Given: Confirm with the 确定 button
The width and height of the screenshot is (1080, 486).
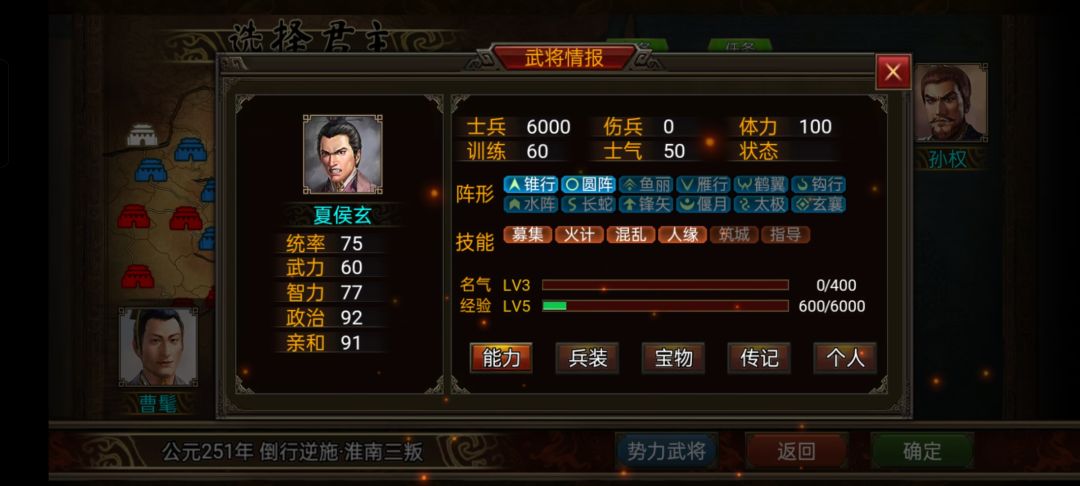Looking at the screenshot, I should [x=922, y=452].
